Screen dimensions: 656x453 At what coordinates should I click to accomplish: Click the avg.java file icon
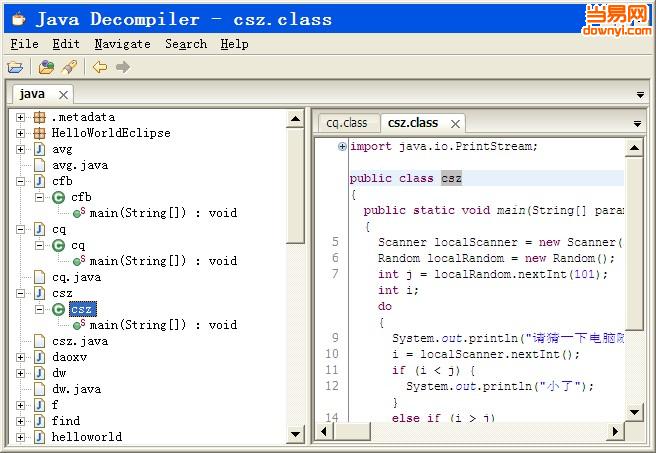[39, 165]
